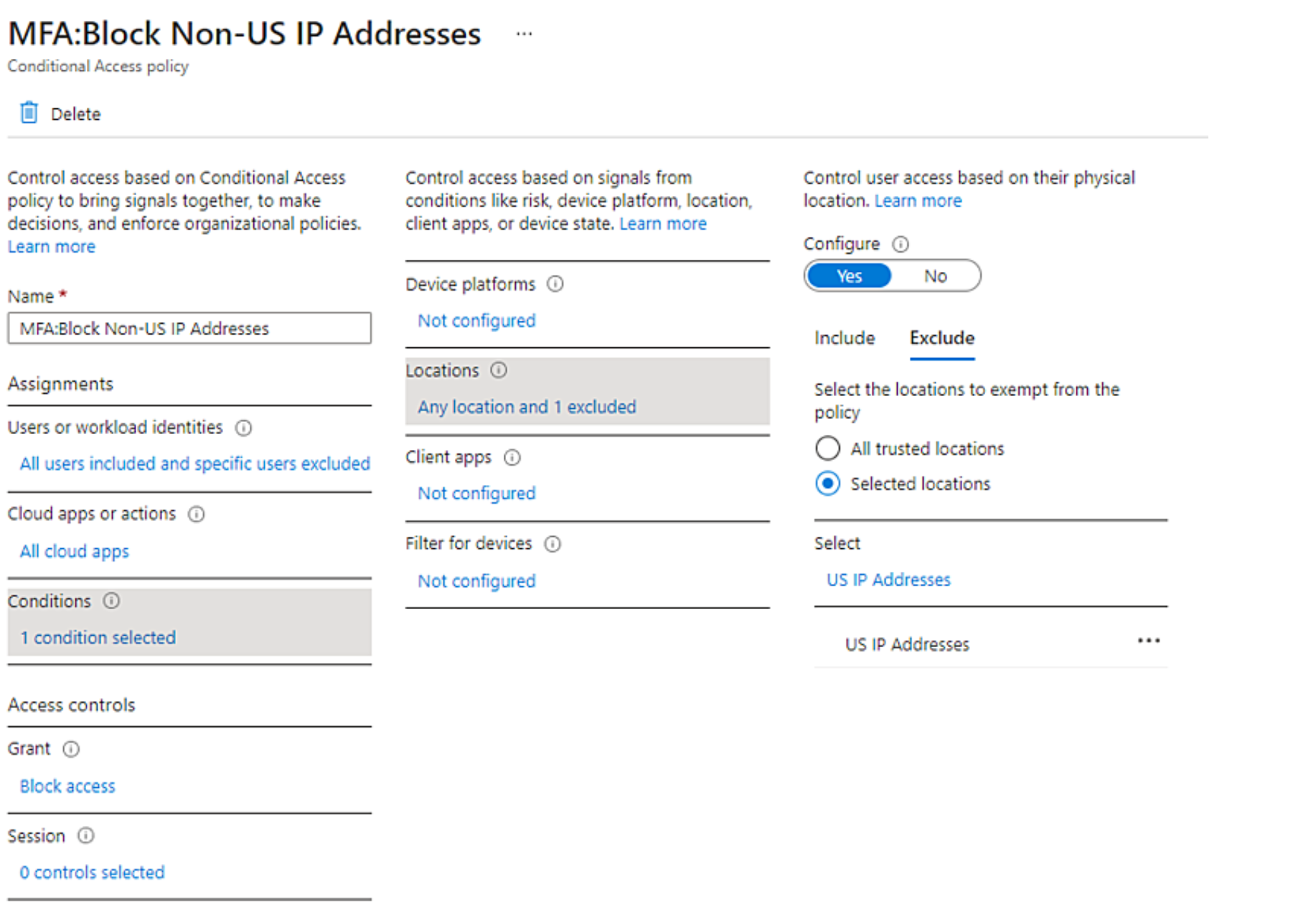
Task: Click Learn more under physical location description
Action: 918,200
